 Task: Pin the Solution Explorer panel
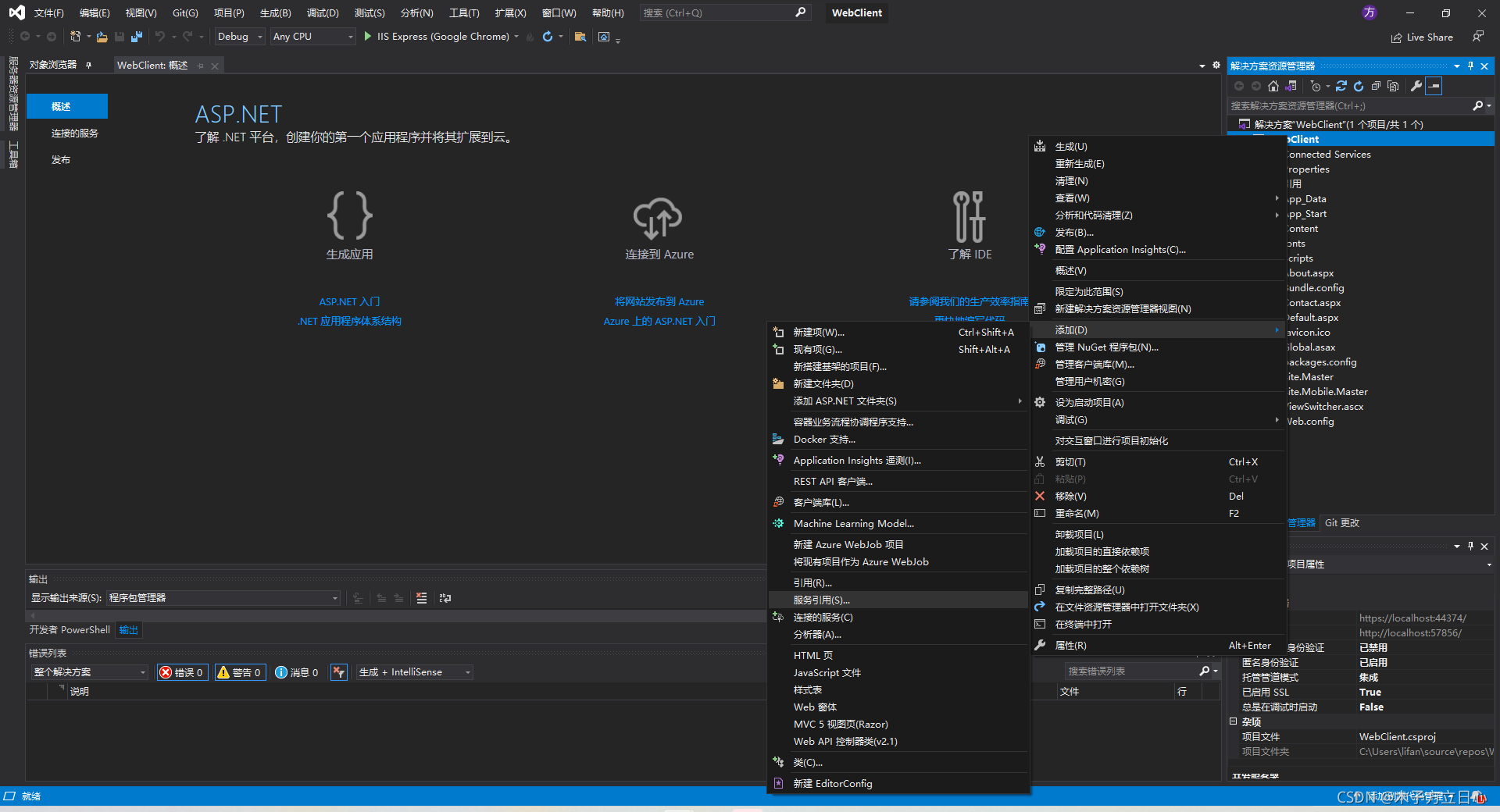1470,66
